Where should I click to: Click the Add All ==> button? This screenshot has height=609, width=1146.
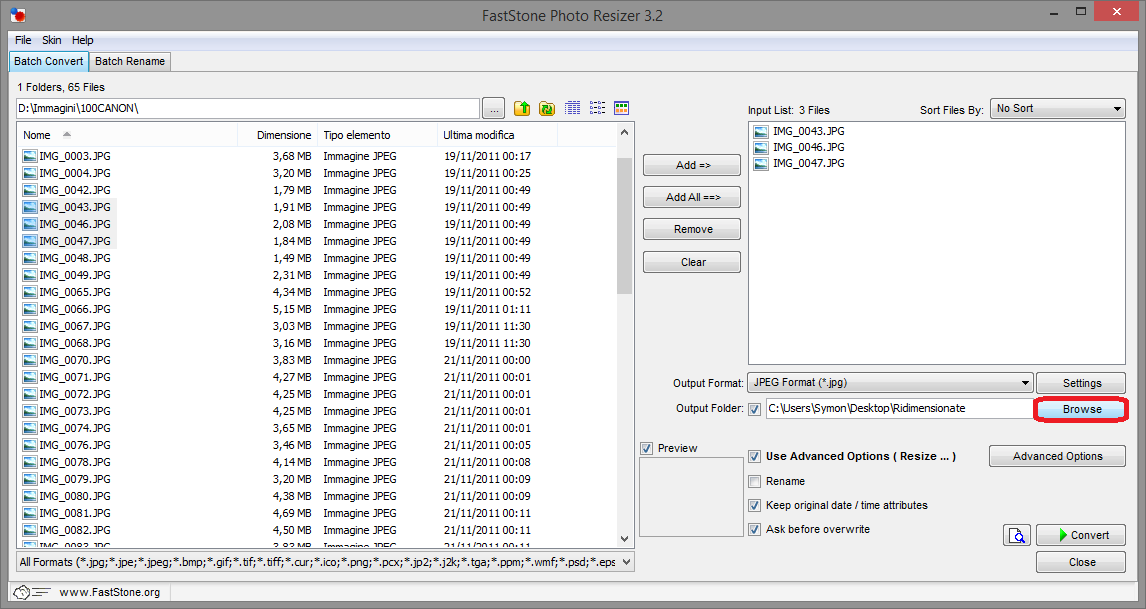click(692, 197)
